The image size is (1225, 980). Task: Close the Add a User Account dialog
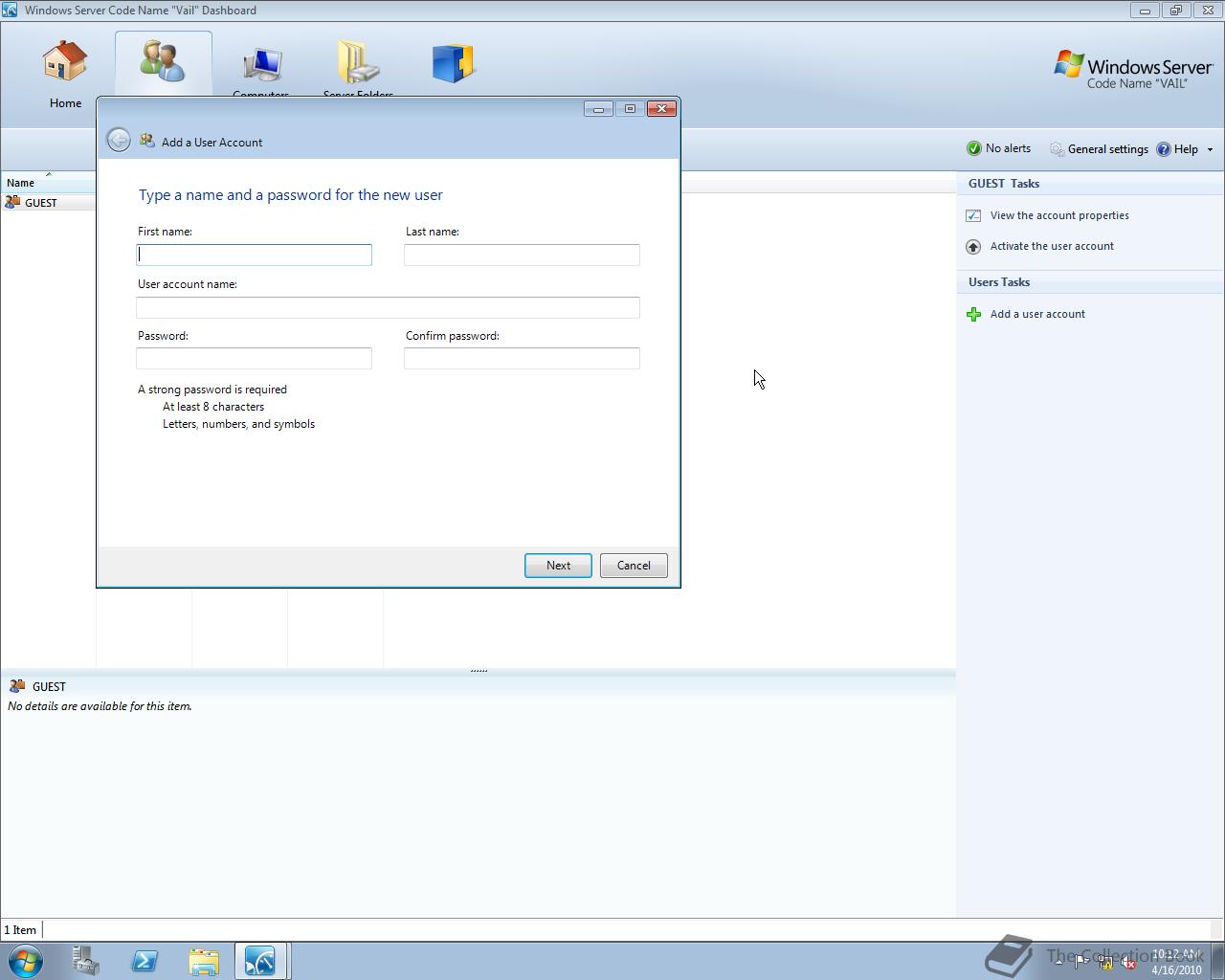[661, 109]
